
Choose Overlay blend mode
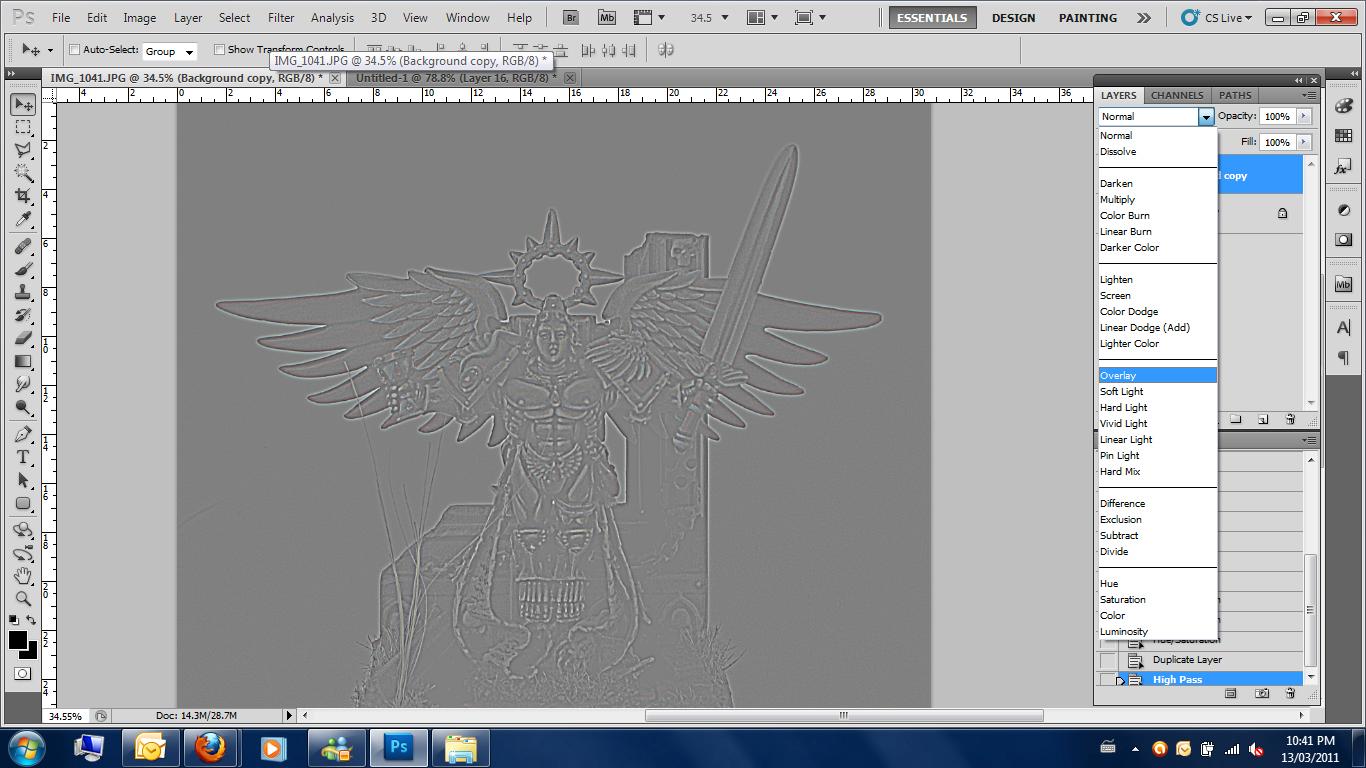pos(1157,375)
